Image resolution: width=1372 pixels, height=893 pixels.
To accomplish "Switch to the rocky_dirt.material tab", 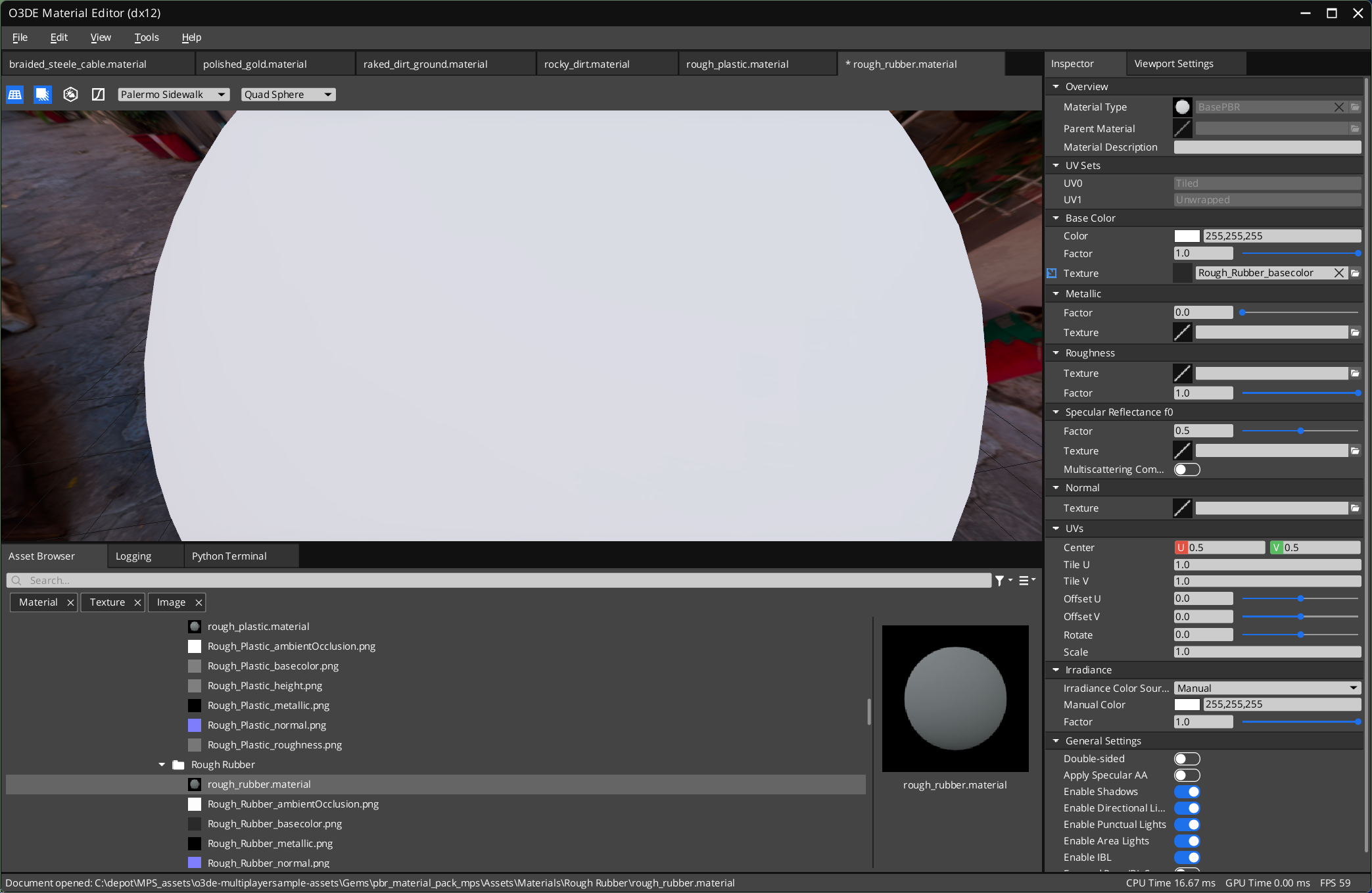I will pyautogui.click(x=586, y=63).
